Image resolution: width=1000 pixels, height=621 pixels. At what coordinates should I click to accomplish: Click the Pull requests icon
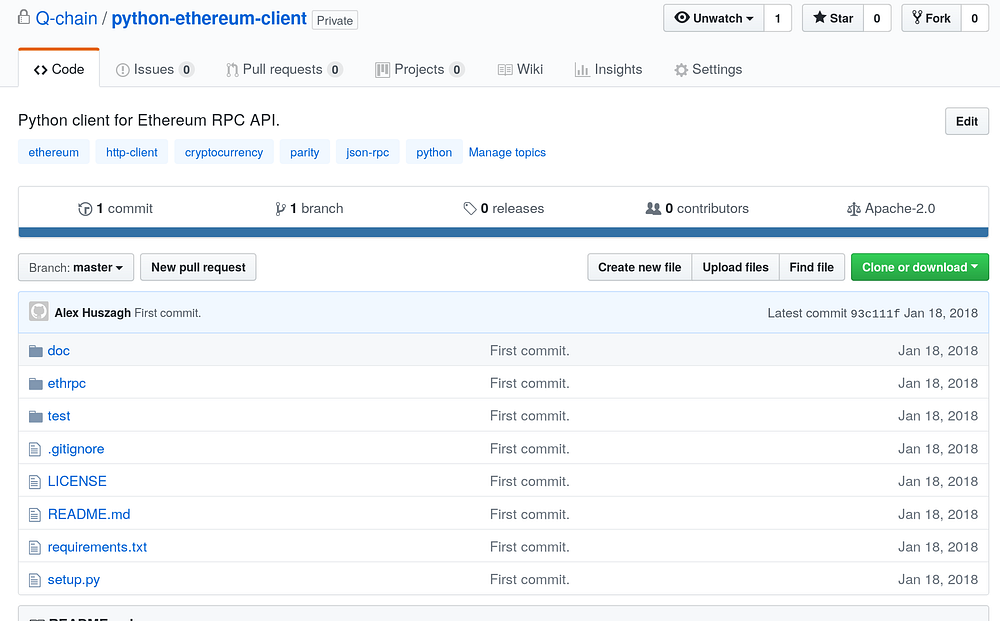click(x=232, y=70)
